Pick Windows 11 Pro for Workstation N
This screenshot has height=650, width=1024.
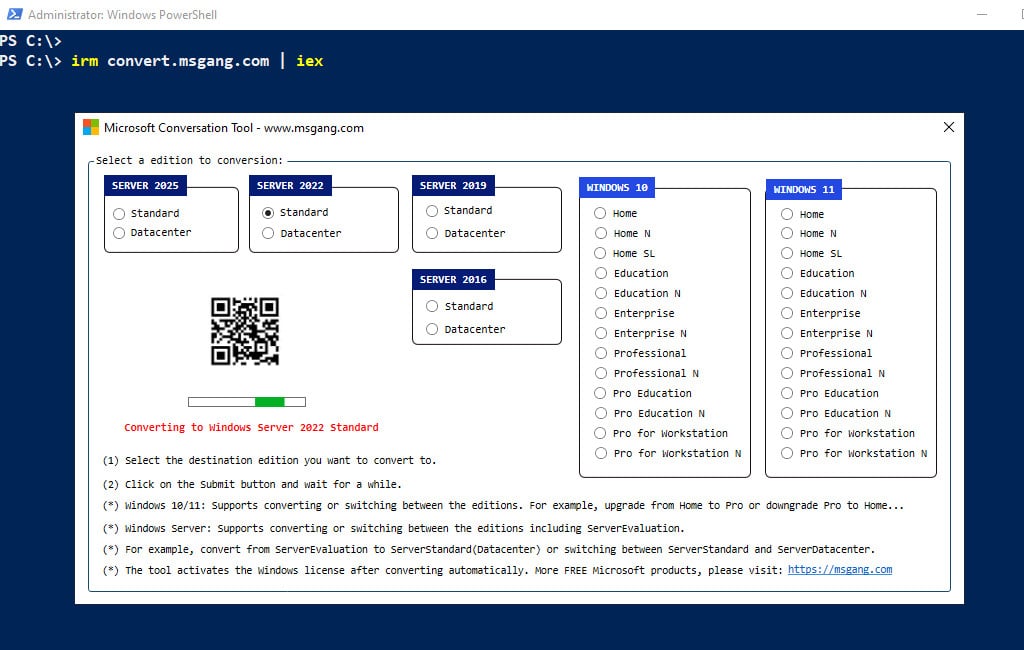pyautogui.click(x=787, y=453)
